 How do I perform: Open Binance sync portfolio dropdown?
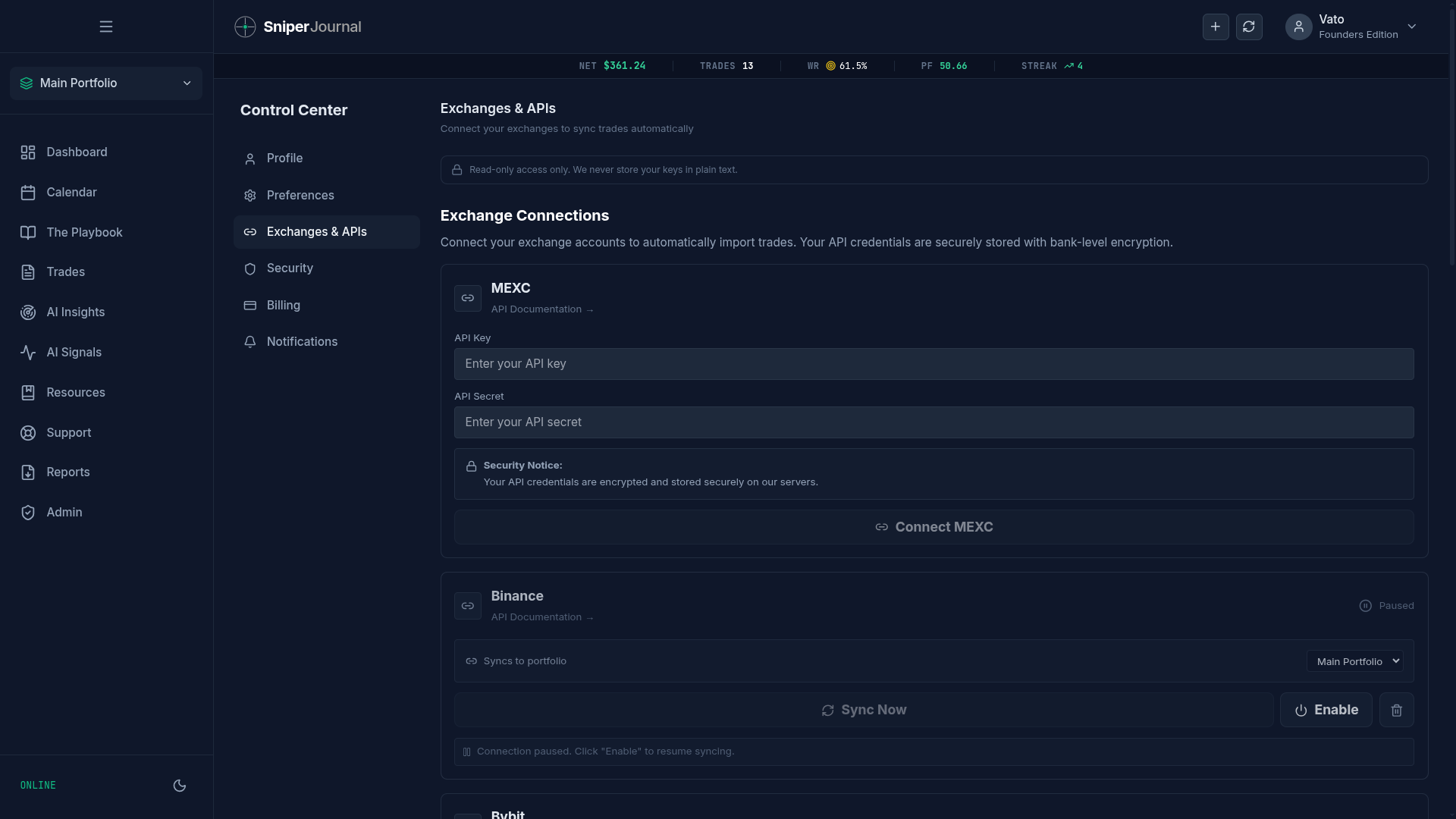coord(1354,661)
